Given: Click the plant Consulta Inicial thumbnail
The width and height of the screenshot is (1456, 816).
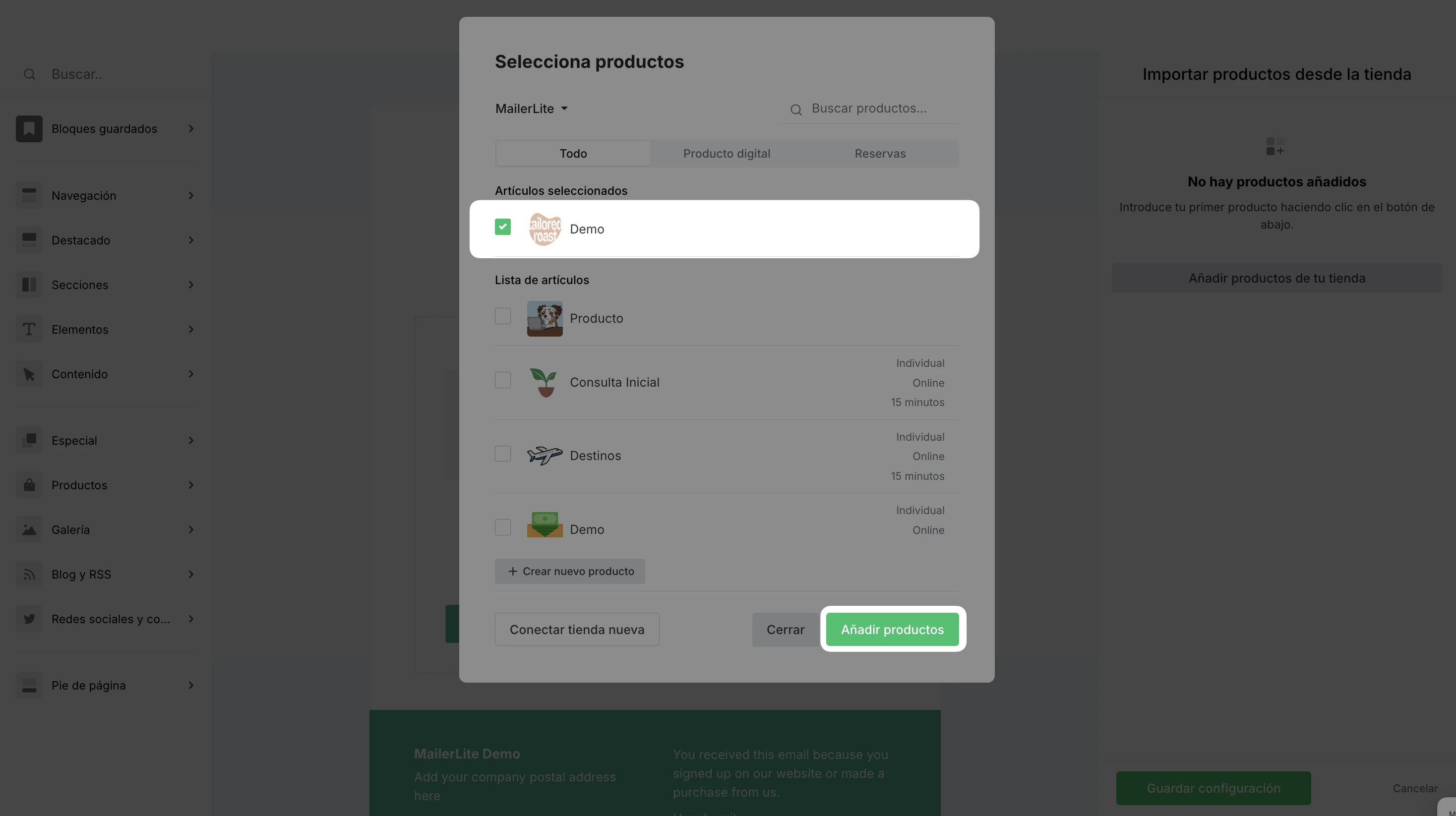Looking at the screenshot, I should coord(545,383).
